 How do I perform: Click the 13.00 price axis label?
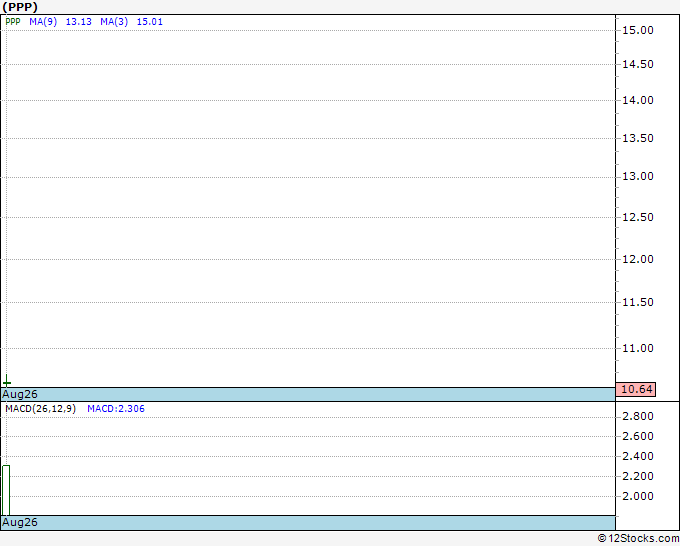(x=638, y=176)
